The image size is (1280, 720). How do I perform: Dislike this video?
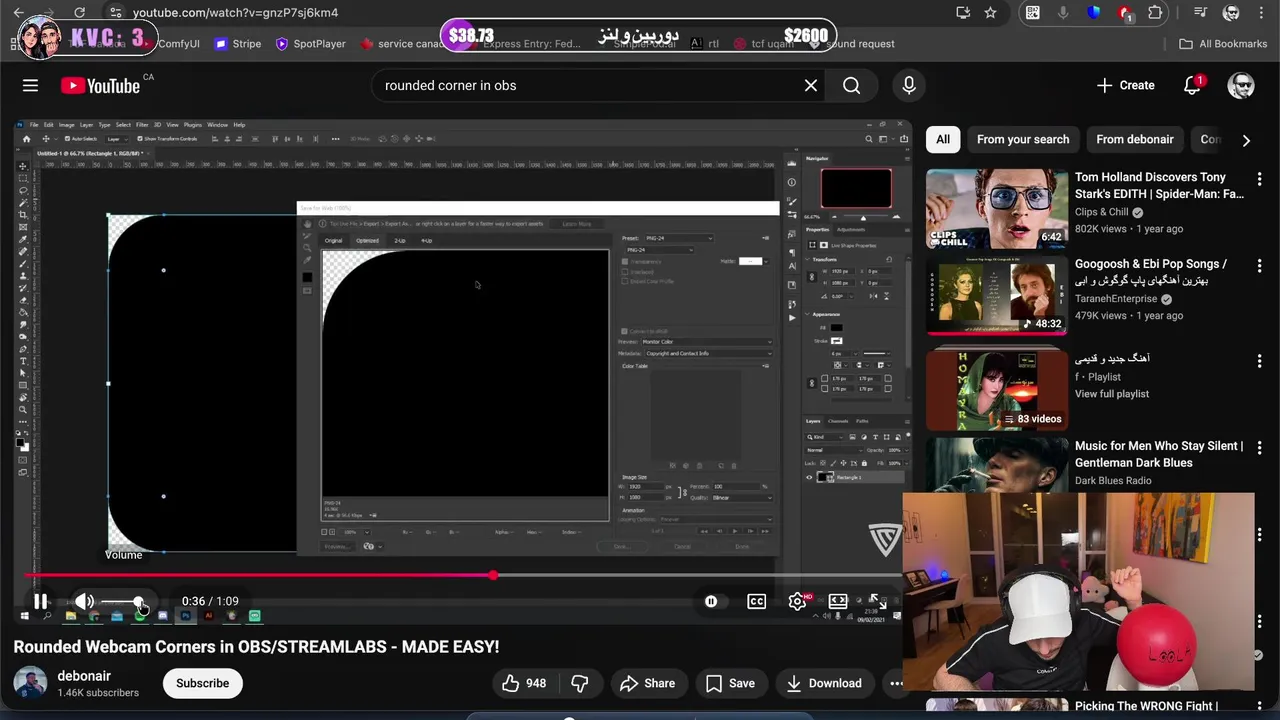[x=580, y=683]
